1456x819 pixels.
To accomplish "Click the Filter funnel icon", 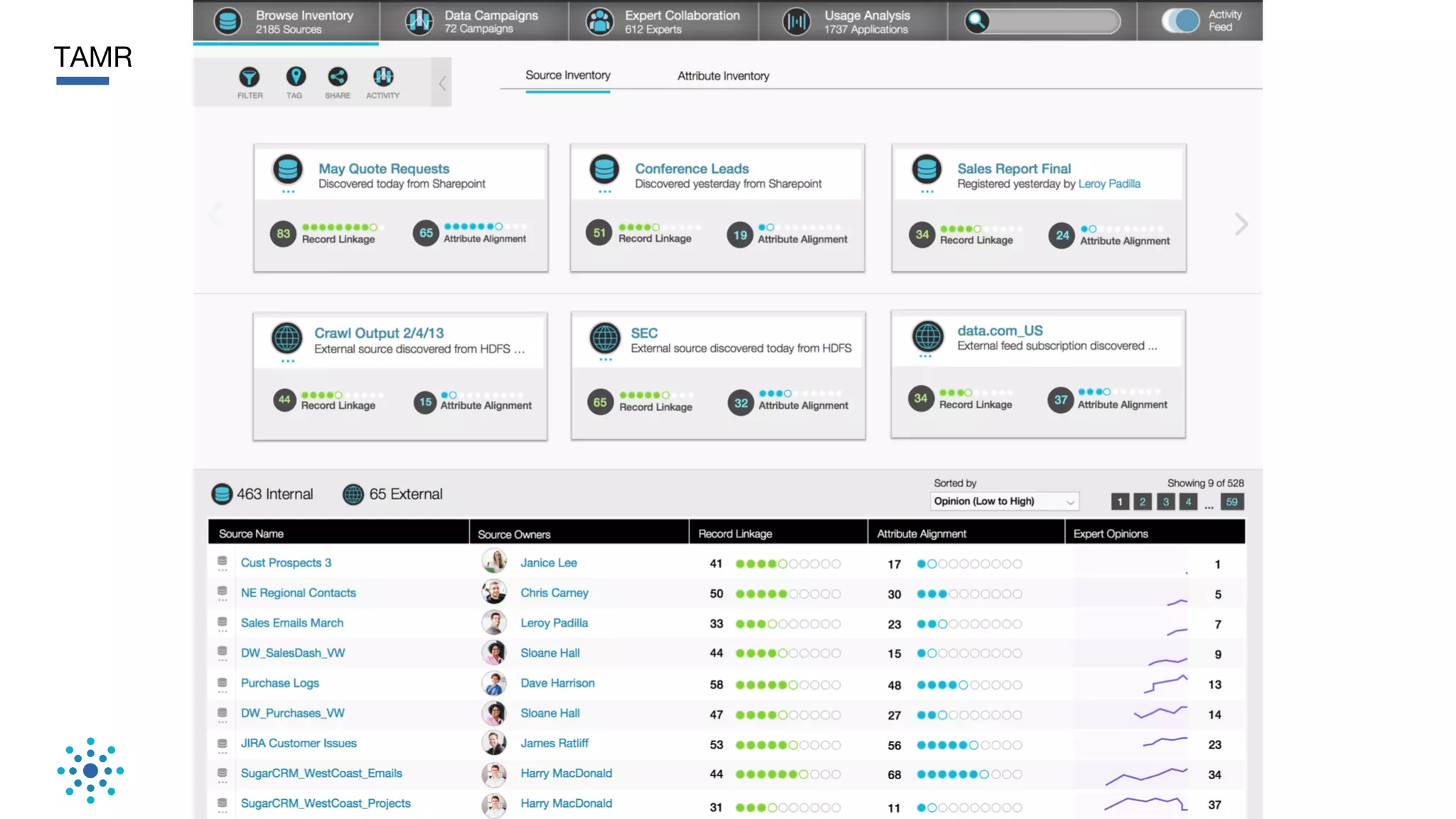I will (x=250, y=77).
